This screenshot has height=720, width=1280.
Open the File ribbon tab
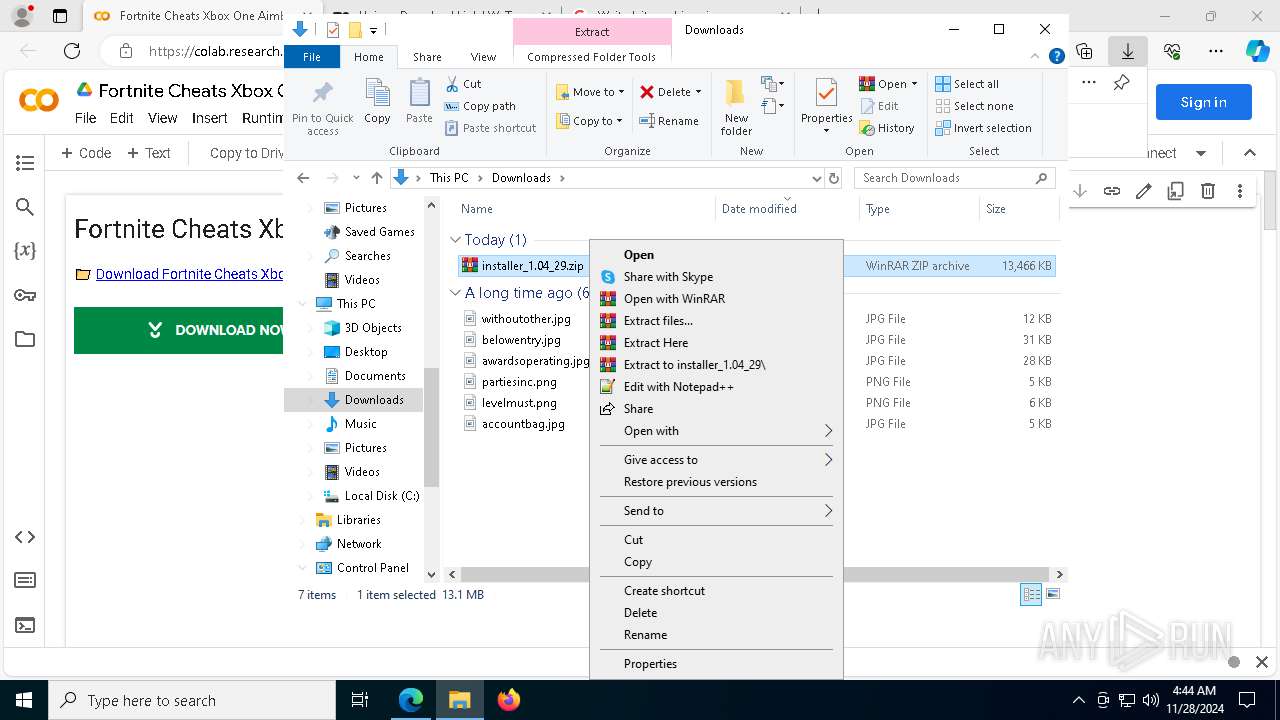pos(312,57)
